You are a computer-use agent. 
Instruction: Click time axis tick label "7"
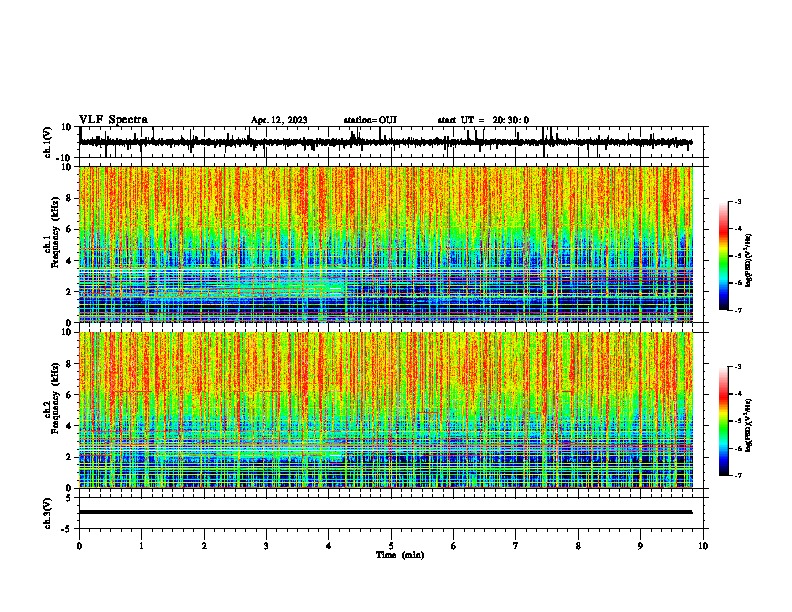[x=516, y=546]
